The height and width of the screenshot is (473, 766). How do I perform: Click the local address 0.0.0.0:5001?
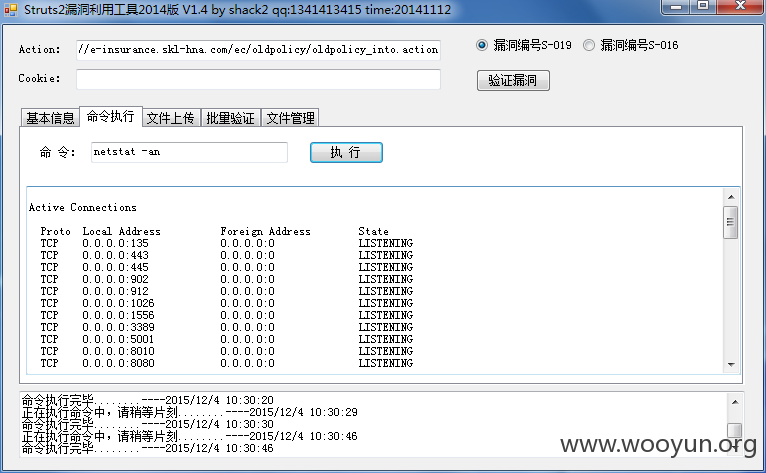pyautogui.click(x=118, y=339)
